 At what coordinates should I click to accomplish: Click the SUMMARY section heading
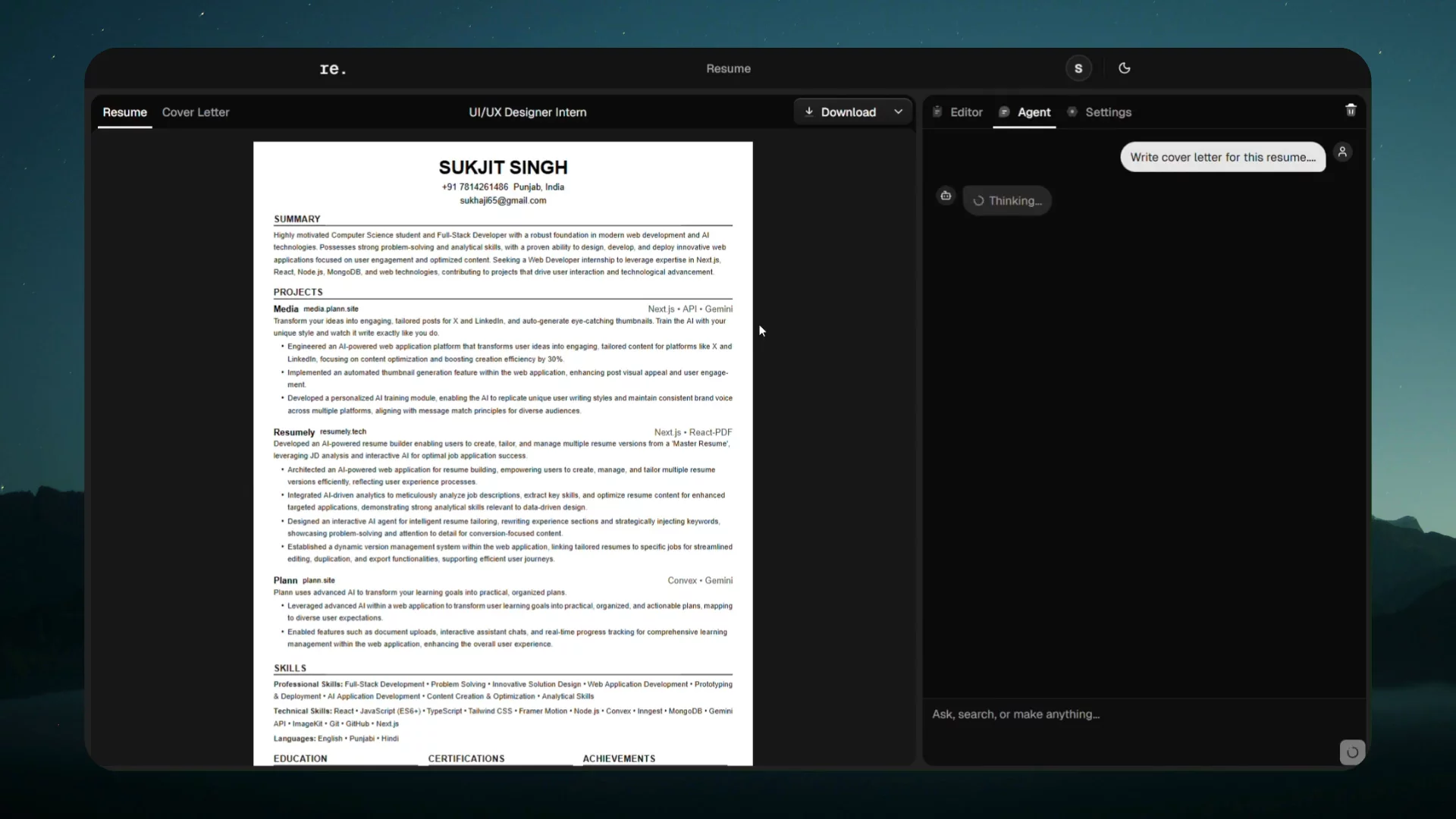coord(297,219)
